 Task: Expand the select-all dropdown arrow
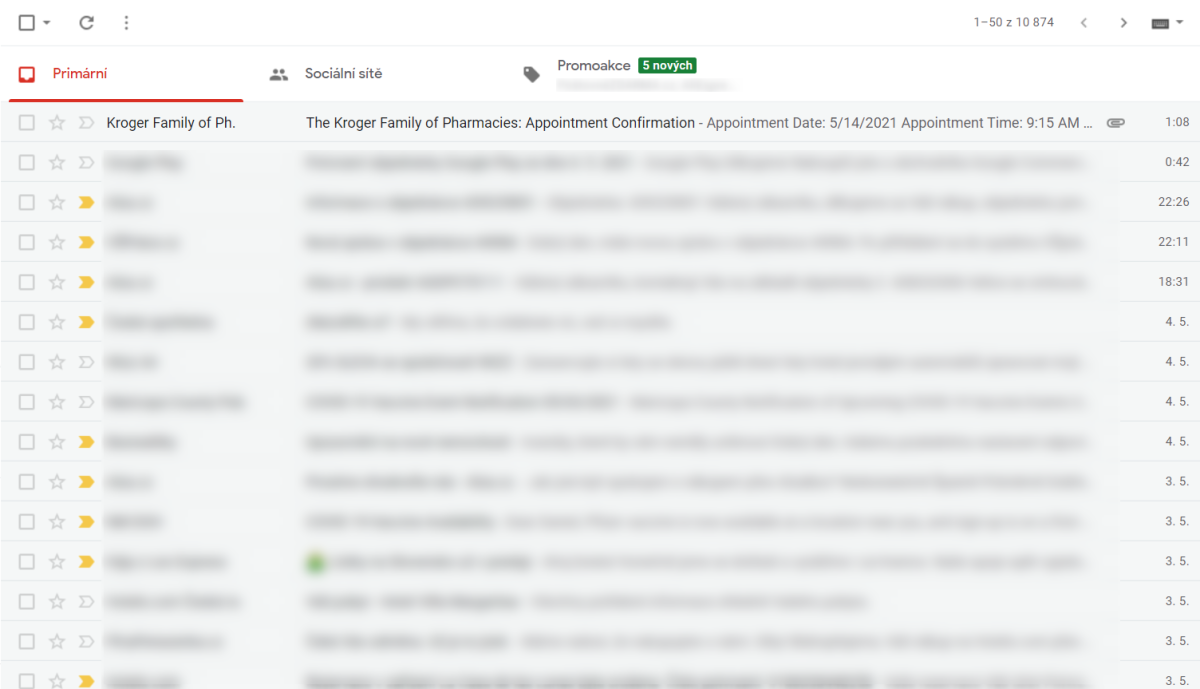(x=47, y=23)
